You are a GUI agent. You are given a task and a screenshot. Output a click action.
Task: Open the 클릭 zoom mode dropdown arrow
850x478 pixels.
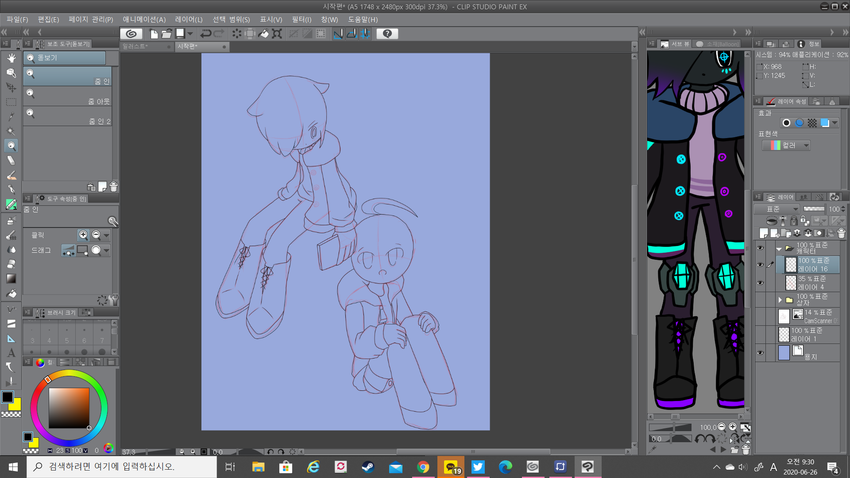(106, 235)
